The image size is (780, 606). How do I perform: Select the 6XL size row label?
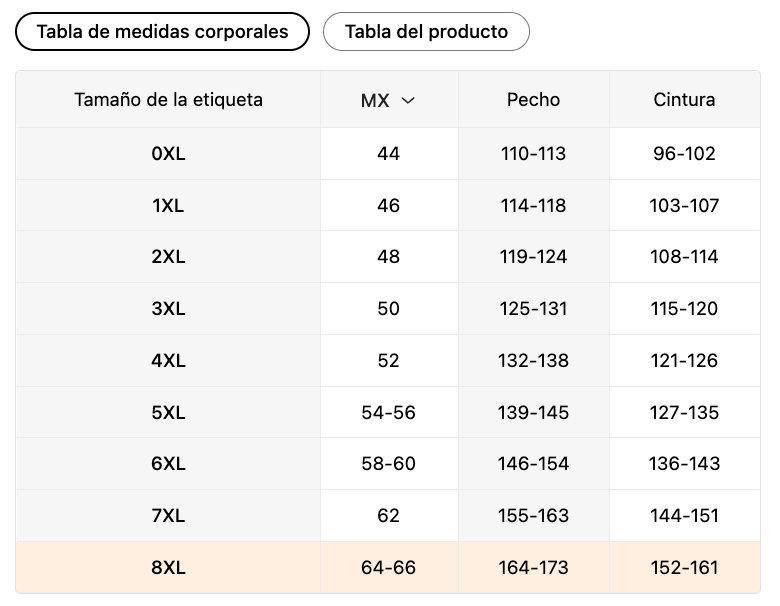[169, 464]
